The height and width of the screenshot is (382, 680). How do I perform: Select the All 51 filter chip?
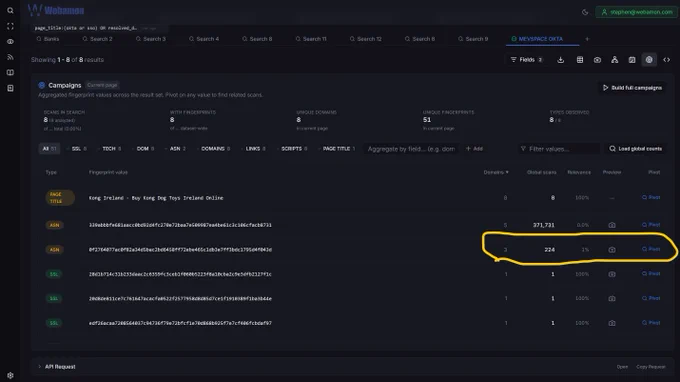click(x=49, y=149)
